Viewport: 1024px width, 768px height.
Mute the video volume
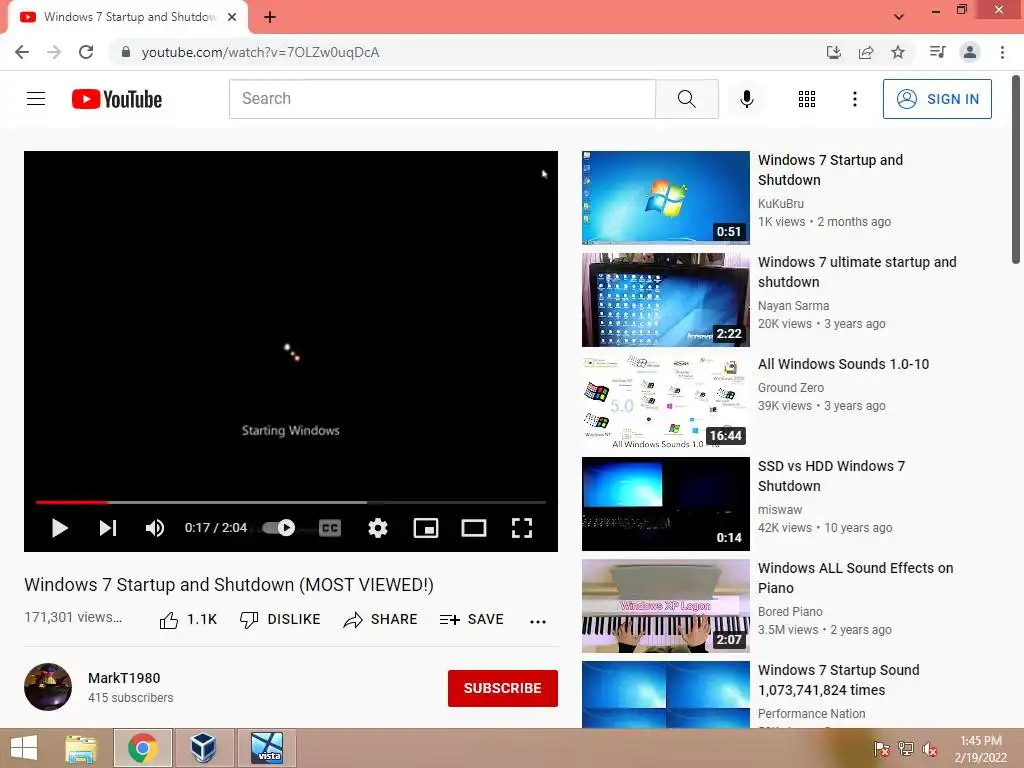[155, 528]
